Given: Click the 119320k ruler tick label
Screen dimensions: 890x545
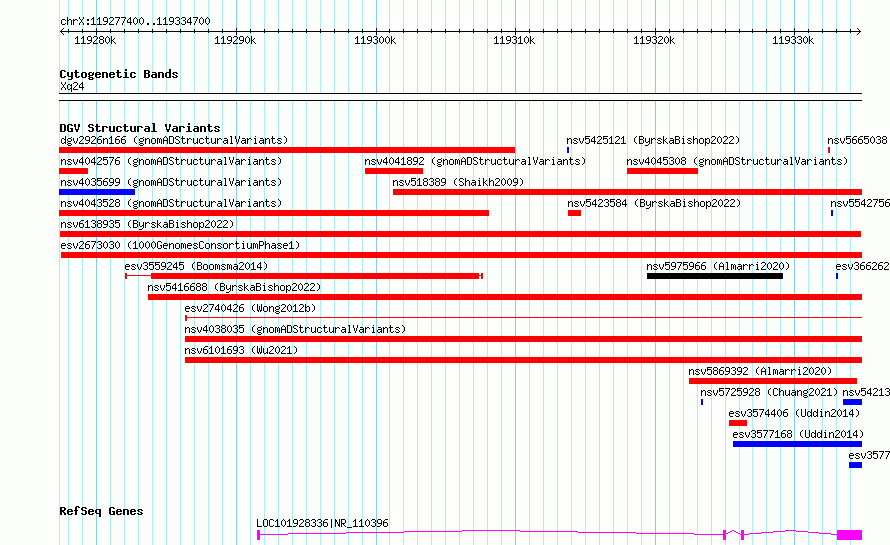Looking at the screenshot, I should [654, 40].
